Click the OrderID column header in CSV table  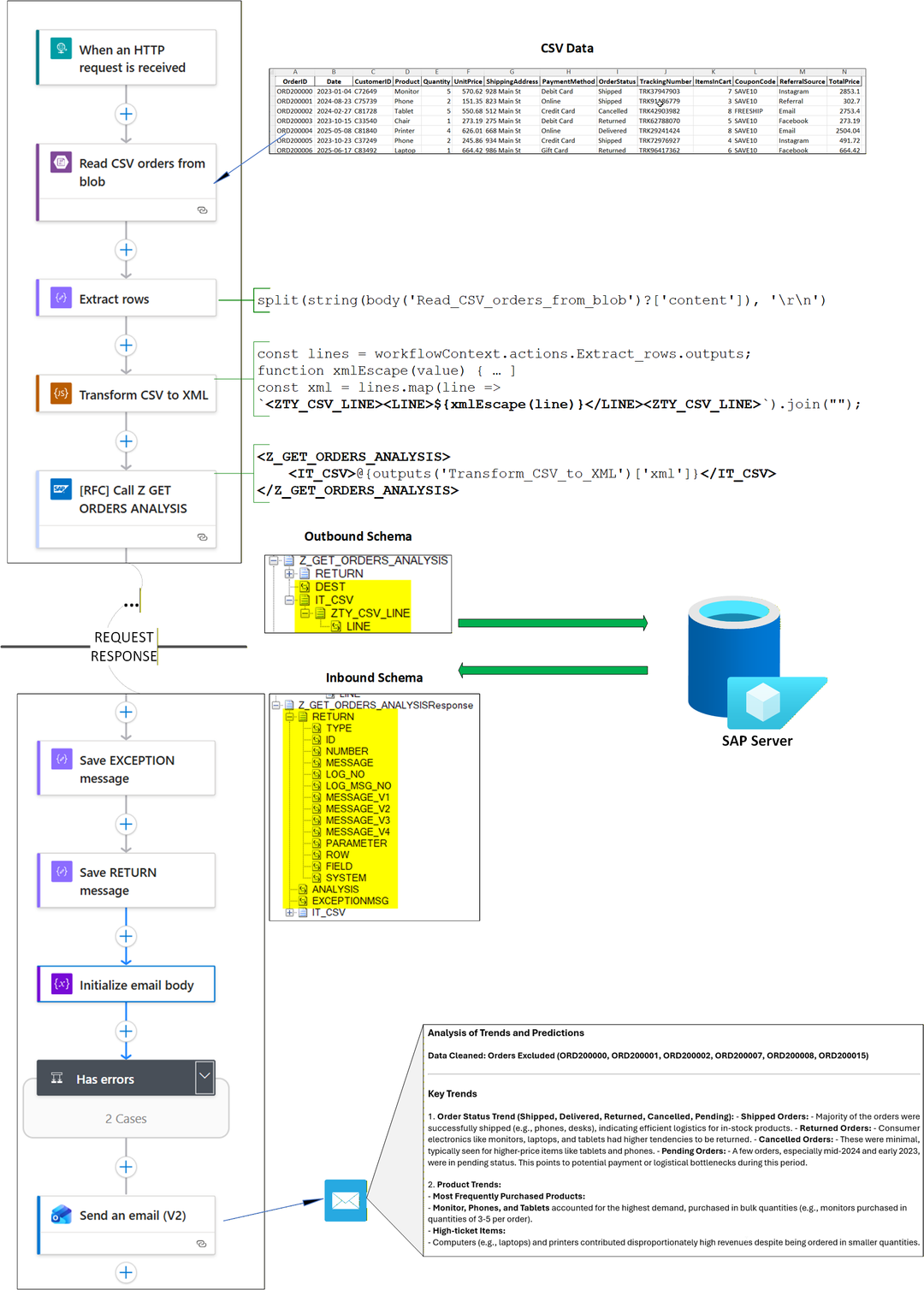295,82
